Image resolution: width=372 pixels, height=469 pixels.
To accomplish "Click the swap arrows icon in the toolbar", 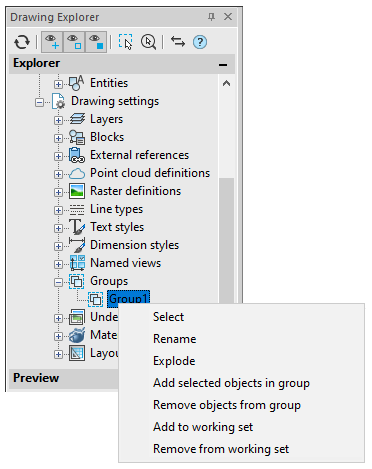I will (178, 42).
